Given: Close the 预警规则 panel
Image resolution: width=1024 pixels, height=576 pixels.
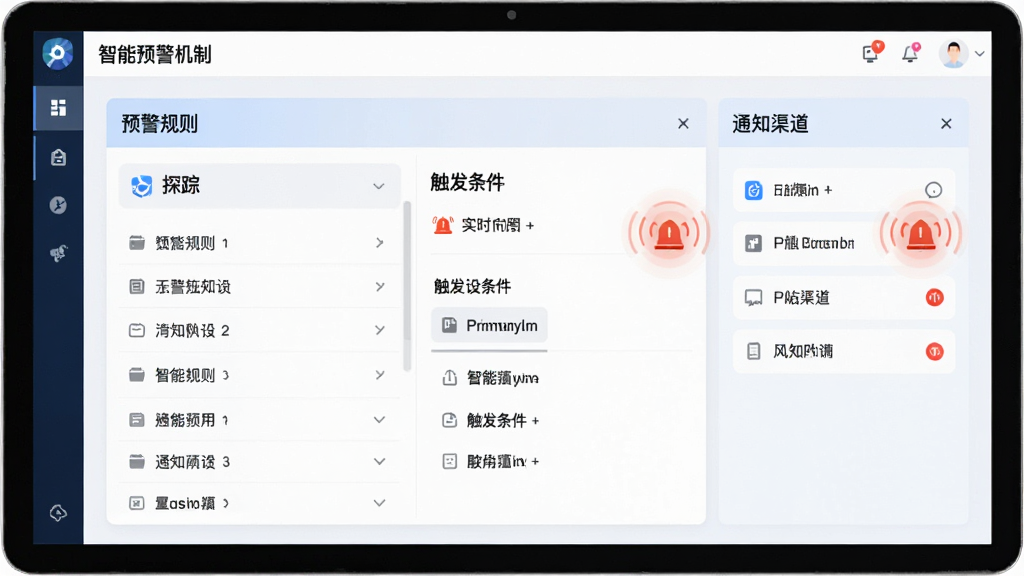Looking at the screenshot, I should coord(683,123).
